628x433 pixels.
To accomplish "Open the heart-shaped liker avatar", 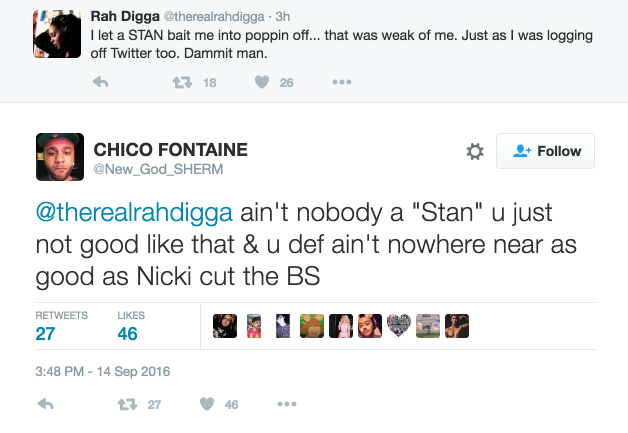I will (x=399, y=326).
